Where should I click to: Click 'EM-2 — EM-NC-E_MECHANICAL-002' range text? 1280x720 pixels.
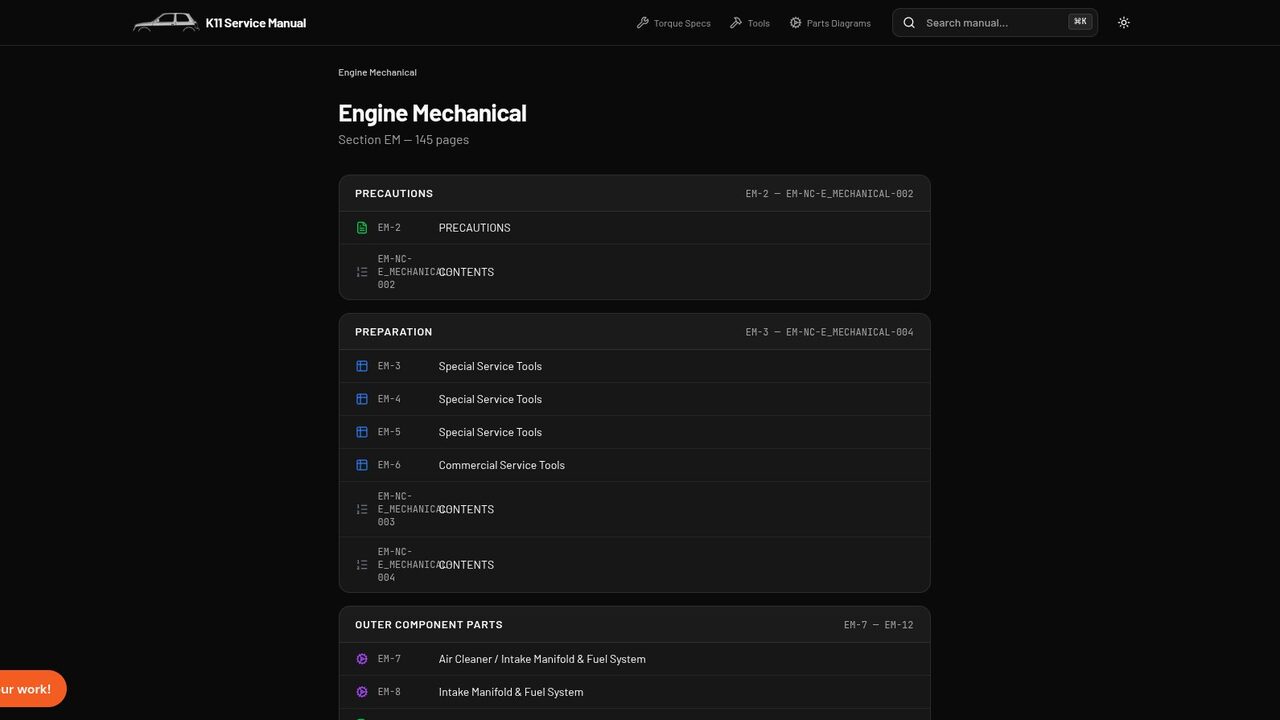[829, 194]
